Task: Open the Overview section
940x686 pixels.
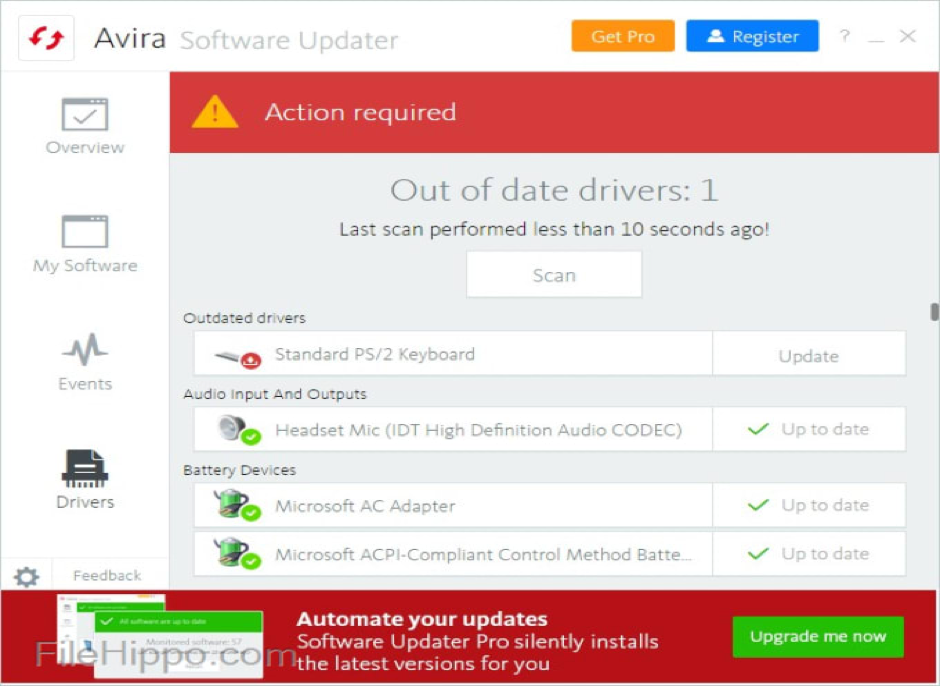Action: (85, 126)
